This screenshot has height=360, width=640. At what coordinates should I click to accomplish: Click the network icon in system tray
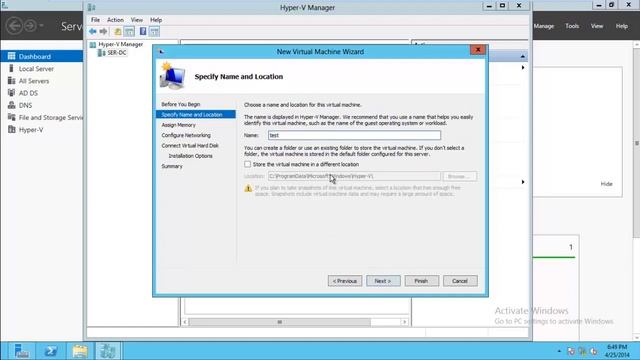582,351
